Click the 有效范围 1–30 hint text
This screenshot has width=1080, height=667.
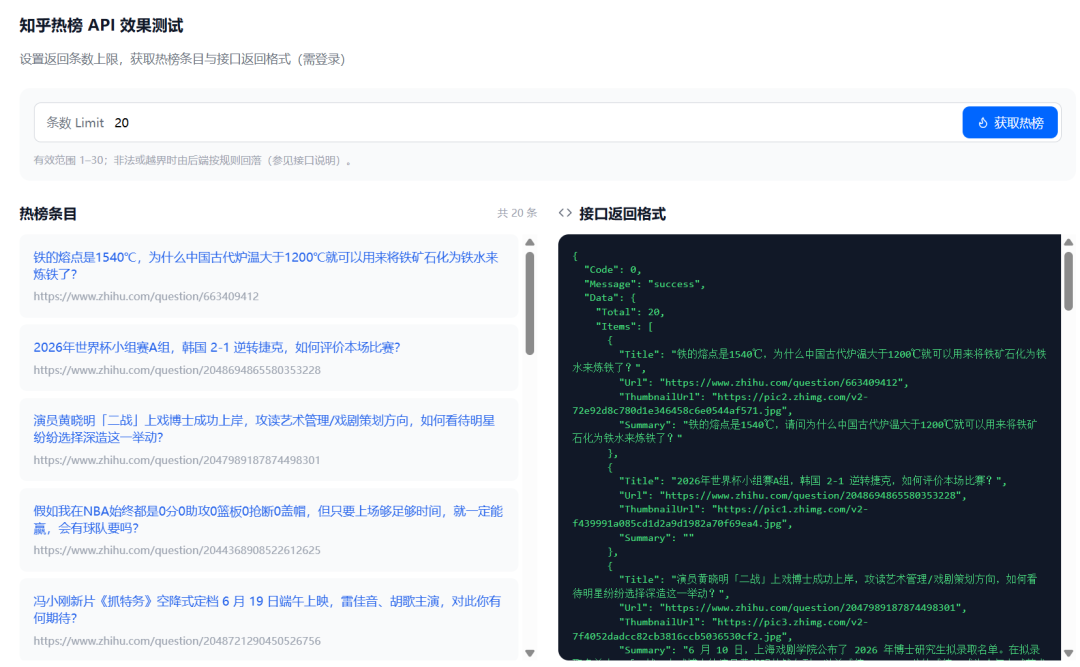tap(192, 161)
